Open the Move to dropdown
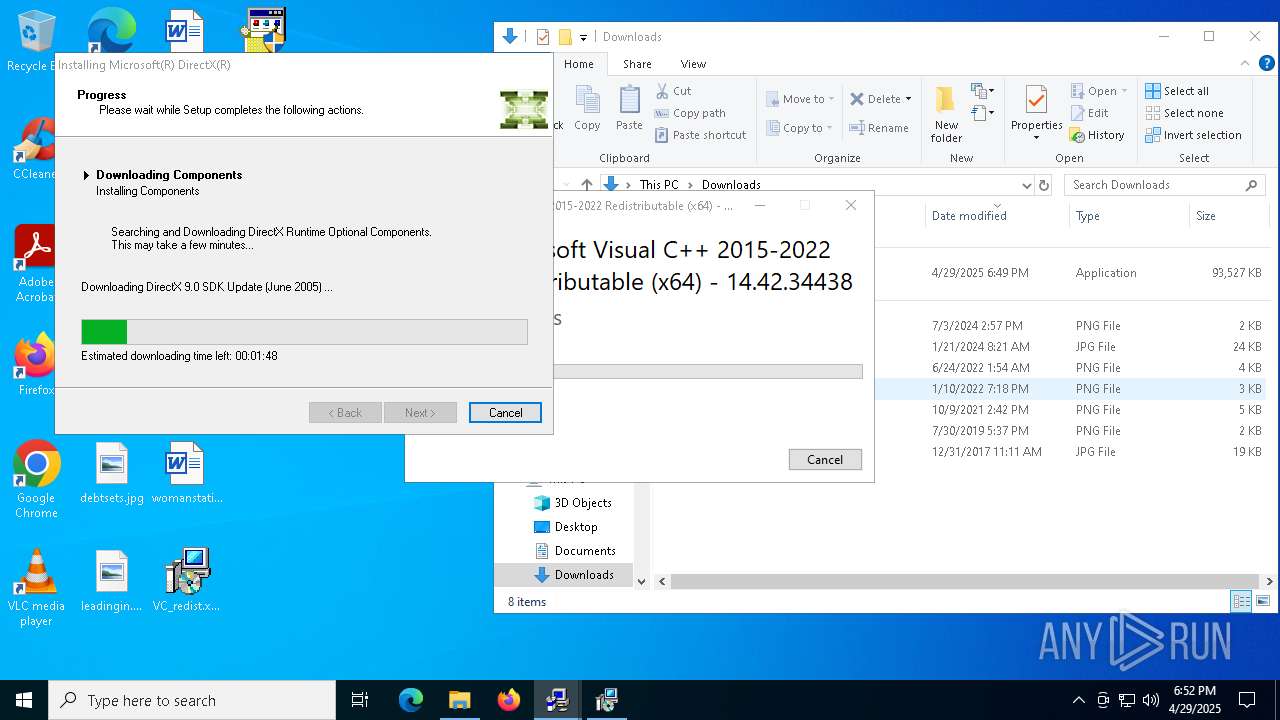 tap(800, 99)
